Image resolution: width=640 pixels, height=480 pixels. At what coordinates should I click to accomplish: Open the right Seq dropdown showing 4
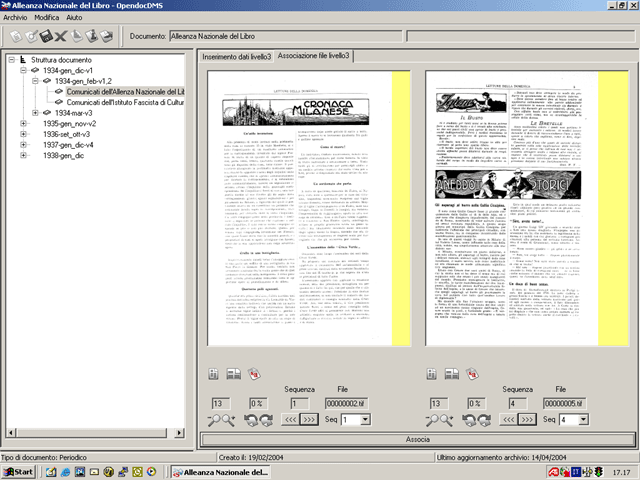583,419
